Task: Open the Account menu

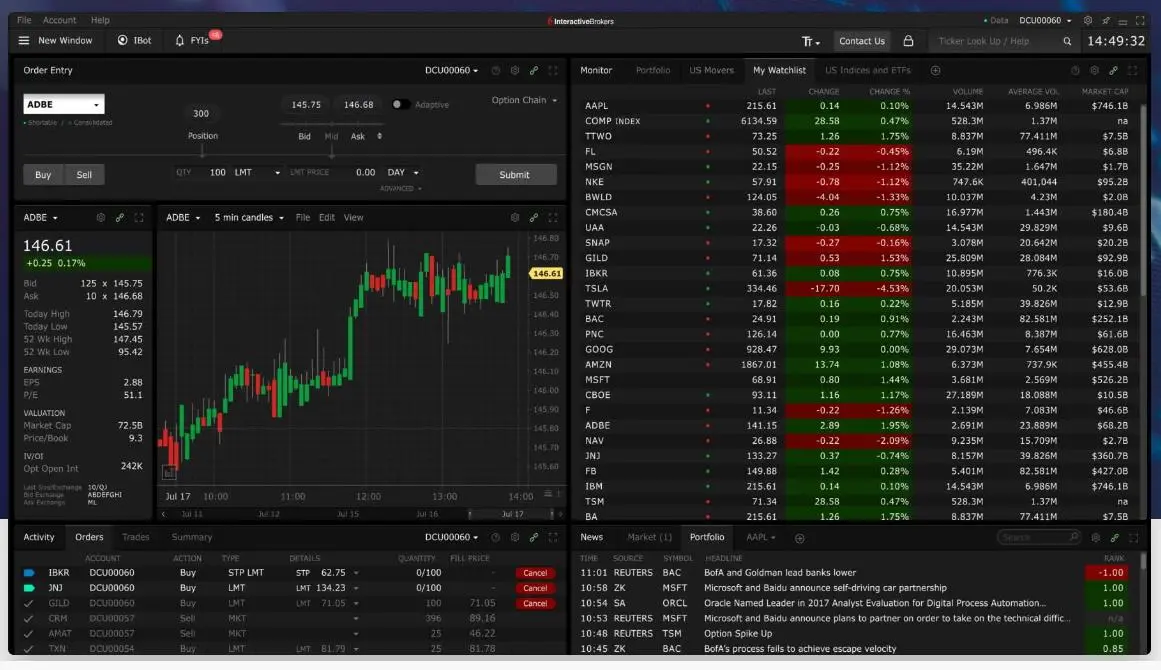Action: [x=59, y=20]
